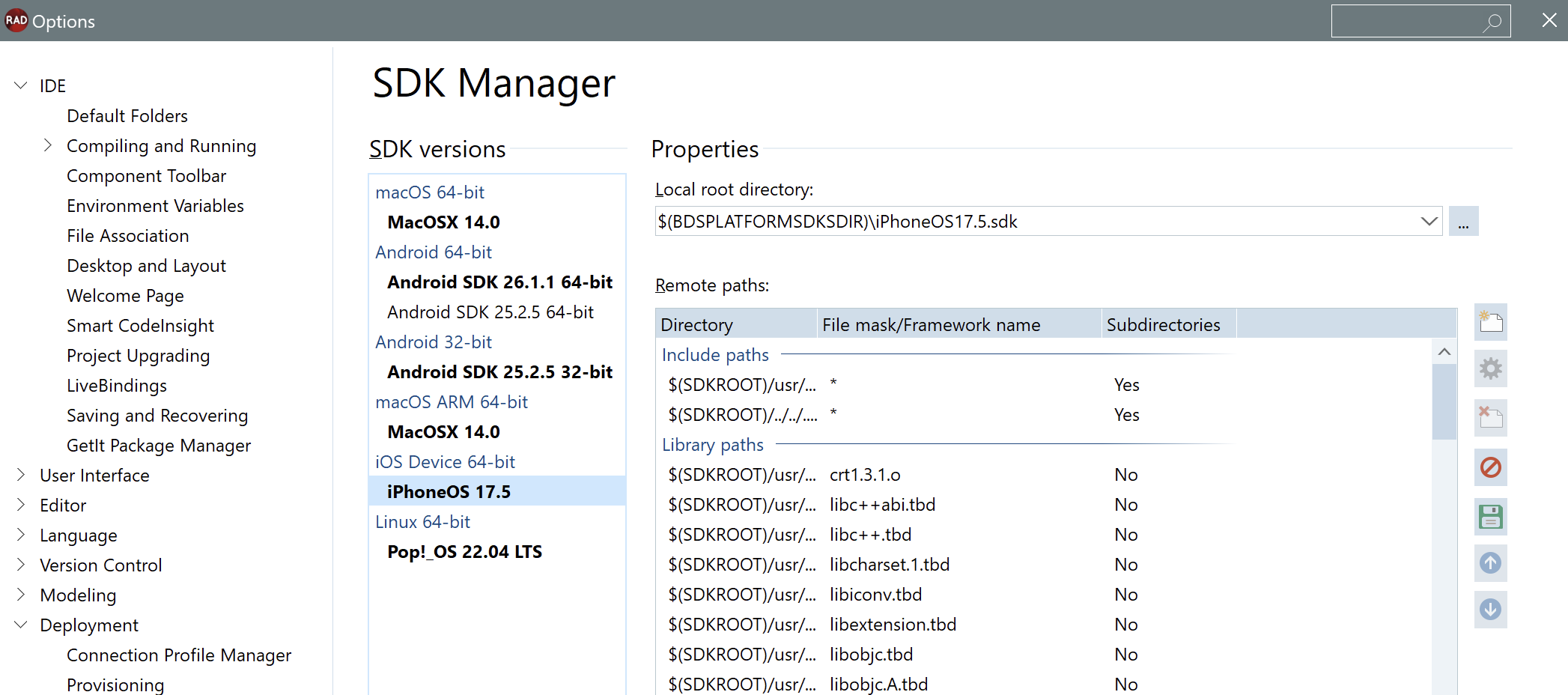Viewport: 1568px width, 695px height.
Task: Click the gear edit path icon
Action: click(1490, 368)
